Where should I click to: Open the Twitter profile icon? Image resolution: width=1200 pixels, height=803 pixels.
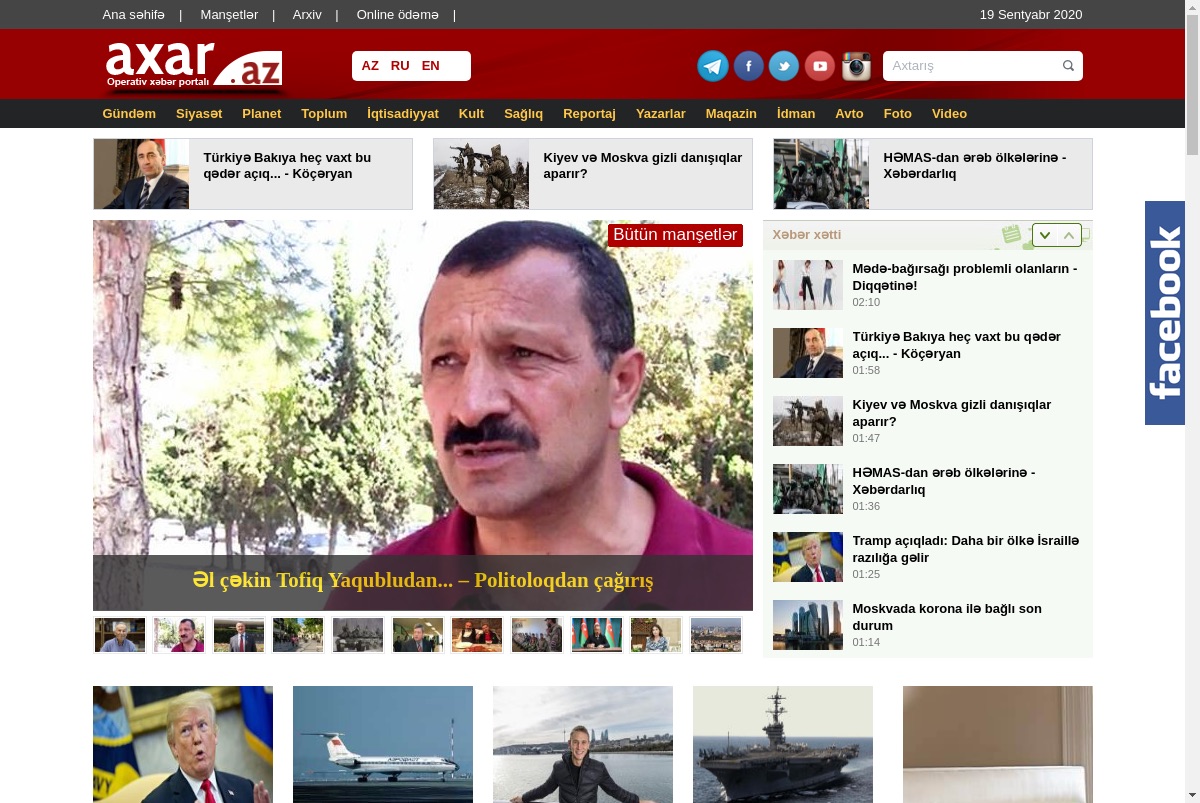click(784, 66)
